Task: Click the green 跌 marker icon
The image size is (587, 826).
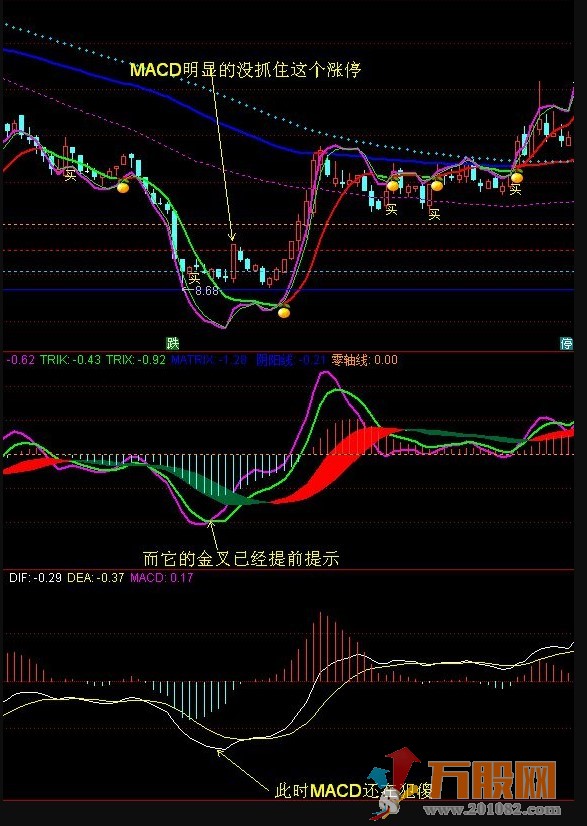Action: (x=173, y=343)
